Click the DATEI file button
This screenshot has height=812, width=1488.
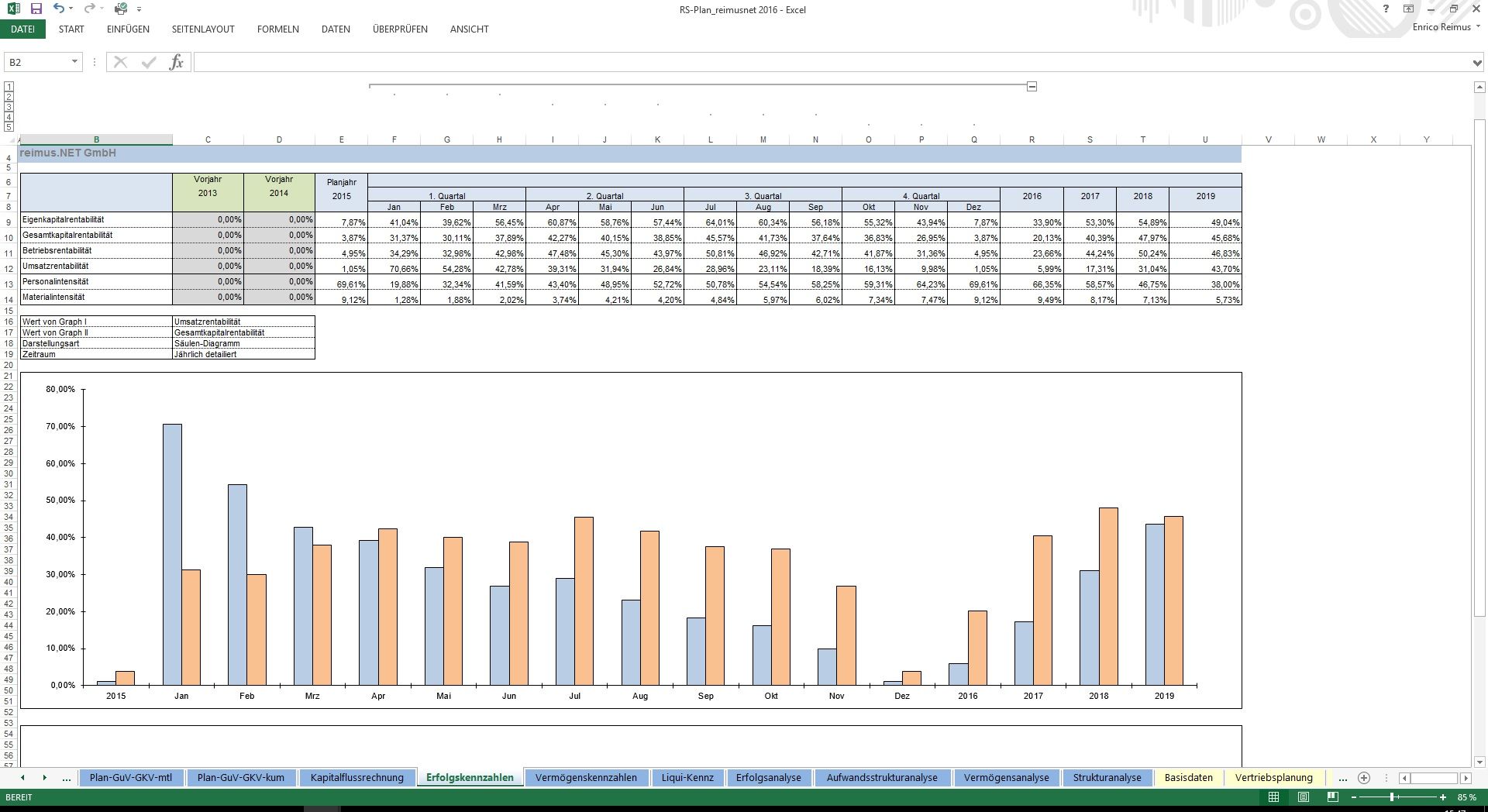click(x=22, y=29)
